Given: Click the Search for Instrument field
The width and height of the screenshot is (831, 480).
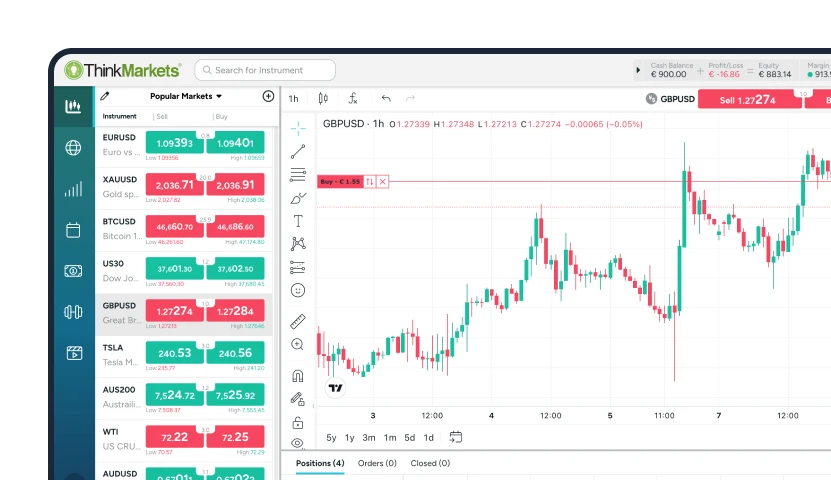Looking at the screenshot, I should [265, 70].
